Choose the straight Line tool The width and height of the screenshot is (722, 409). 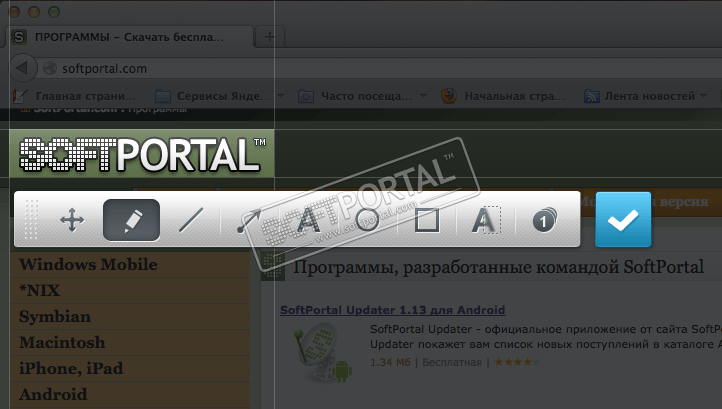[191, 220]
